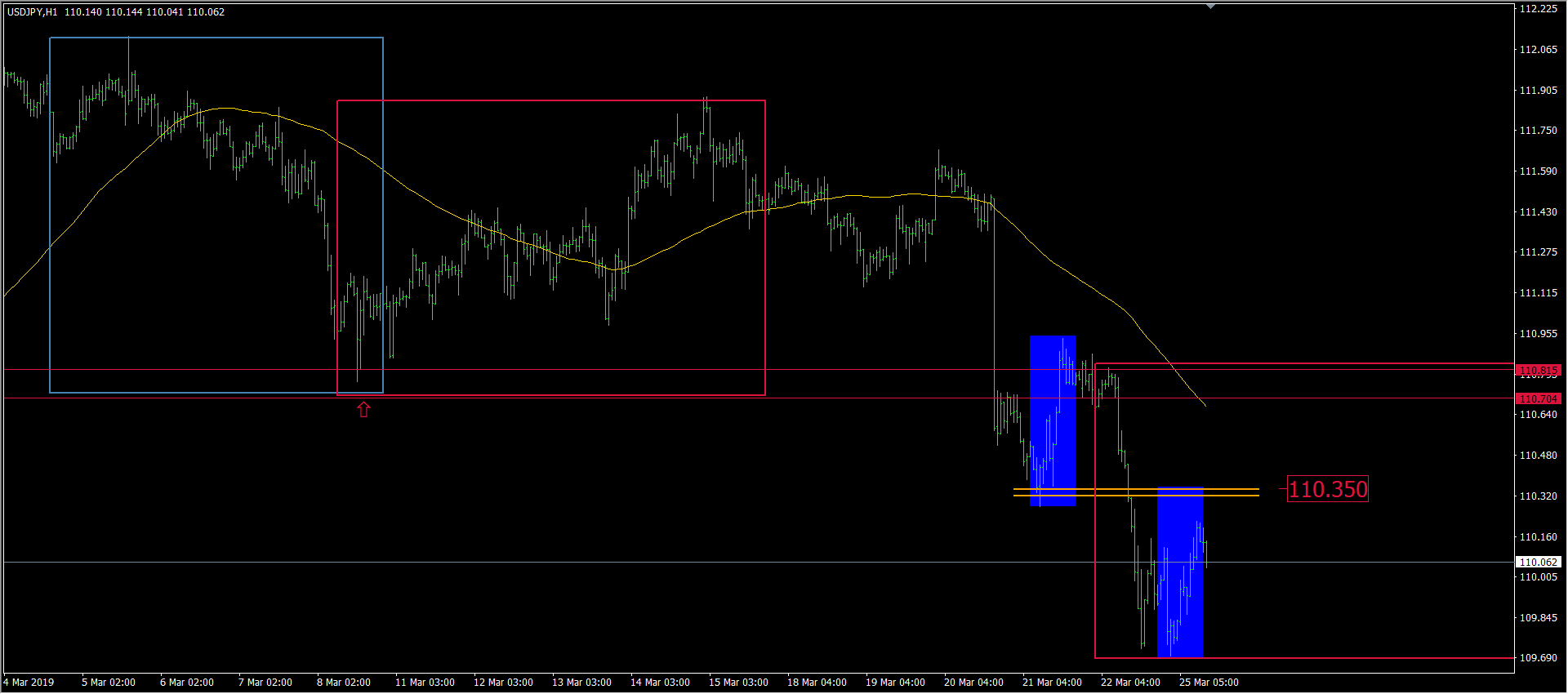Select the 110.350 red text label
The image size is (1568, 694).
(1327, 490)
